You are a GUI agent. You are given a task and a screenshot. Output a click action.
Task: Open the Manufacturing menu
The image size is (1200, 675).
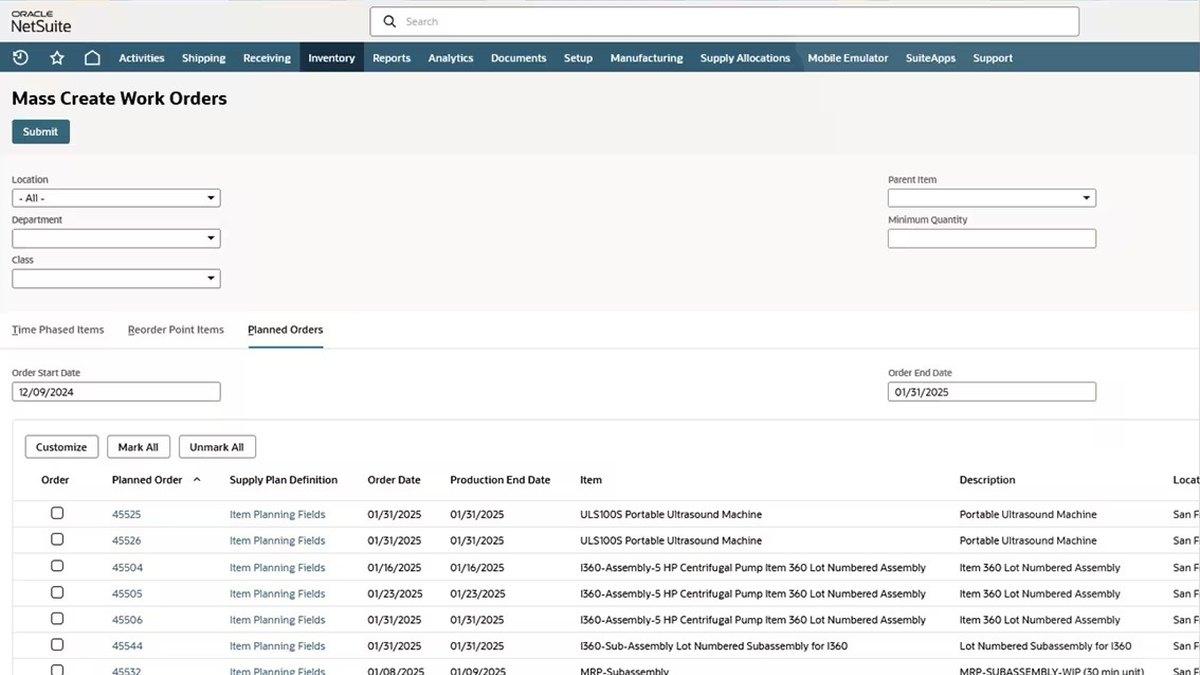click(647, 58)
